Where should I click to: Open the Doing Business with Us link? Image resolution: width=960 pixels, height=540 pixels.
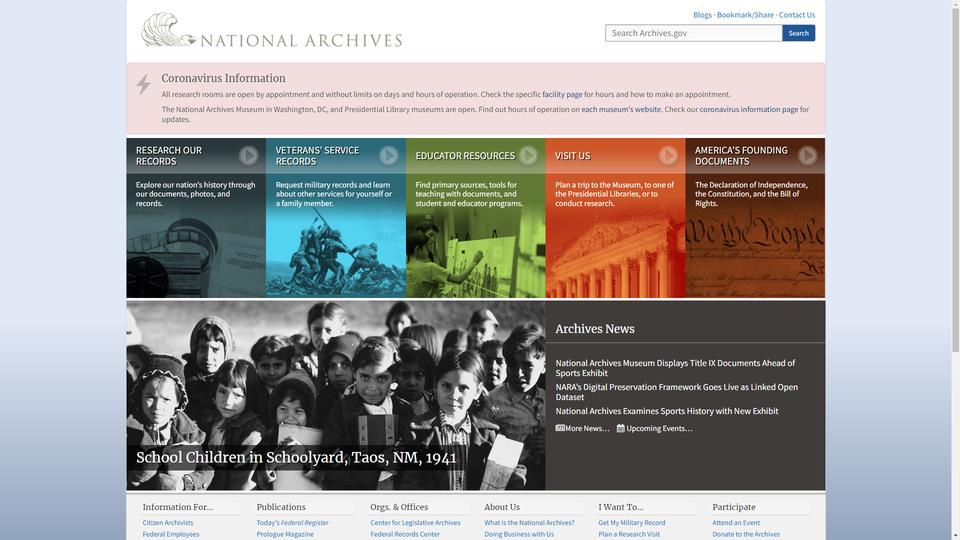pos(519,534)
